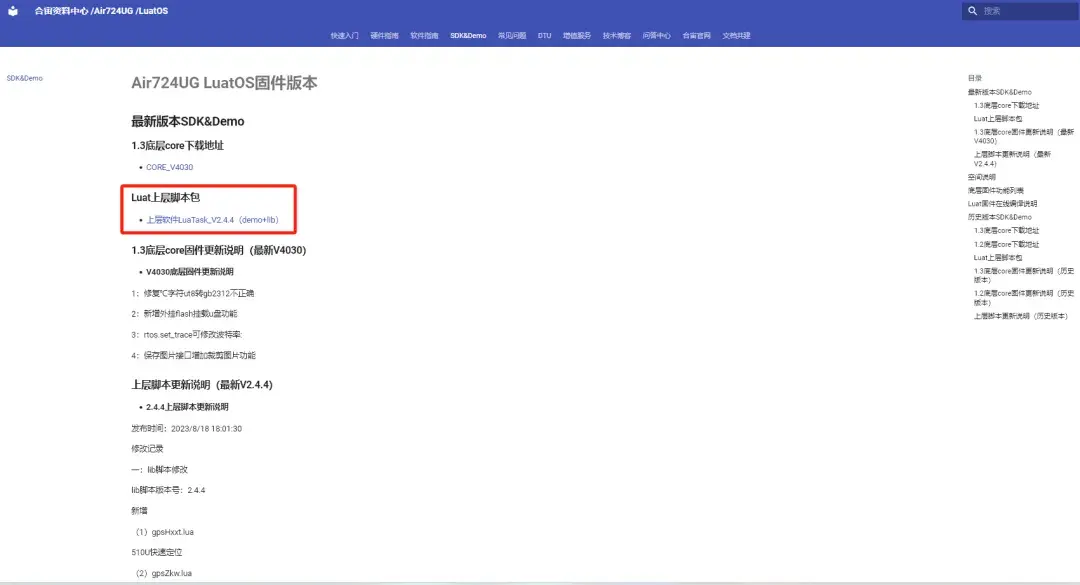Click the lib脚本版本号：2.4.4 line
The height and width of the screenshot is (585, 1080).
(168, 491)
